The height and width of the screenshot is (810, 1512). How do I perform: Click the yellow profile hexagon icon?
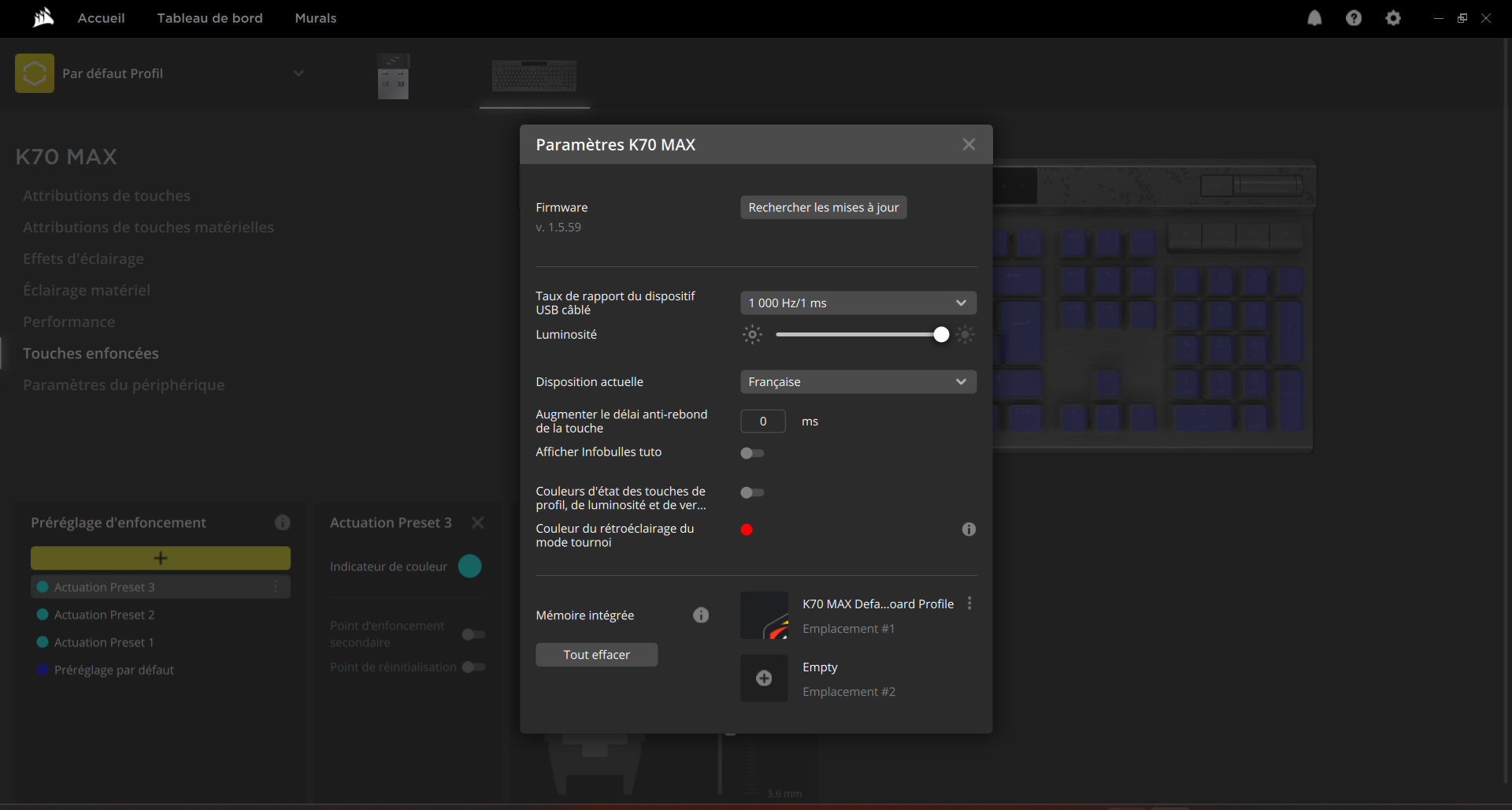point(35,73)
